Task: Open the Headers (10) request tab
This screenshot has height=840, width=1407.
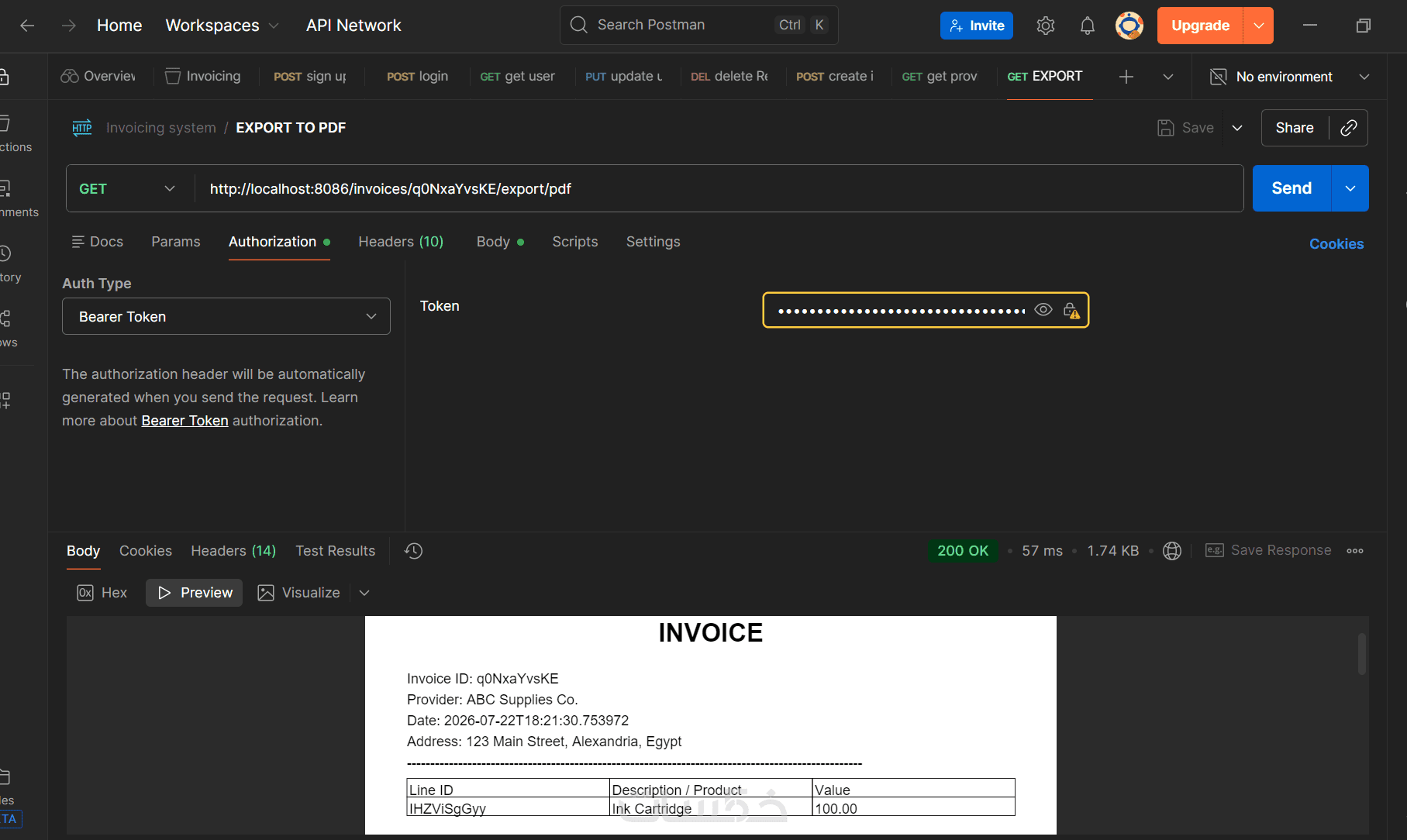Action: [401, 242]
